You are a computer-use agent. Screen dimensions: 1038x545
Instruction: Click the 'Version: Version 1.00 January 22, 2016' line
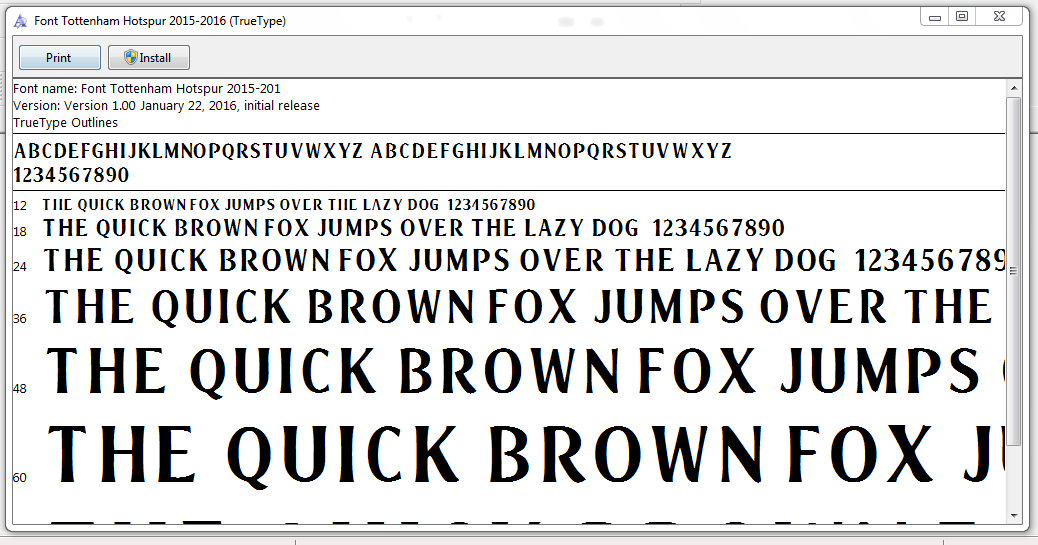click(x=166, y=106)
